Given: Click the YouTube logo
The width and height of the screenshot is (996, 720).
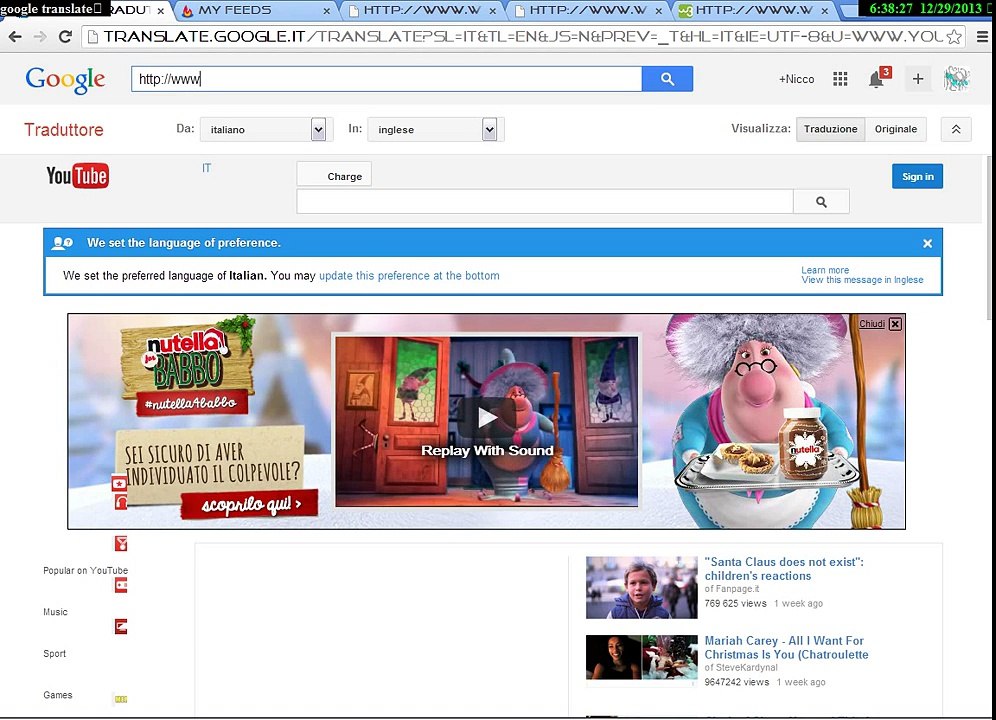Looking at the screenshot, I should [x=77, y=176].
